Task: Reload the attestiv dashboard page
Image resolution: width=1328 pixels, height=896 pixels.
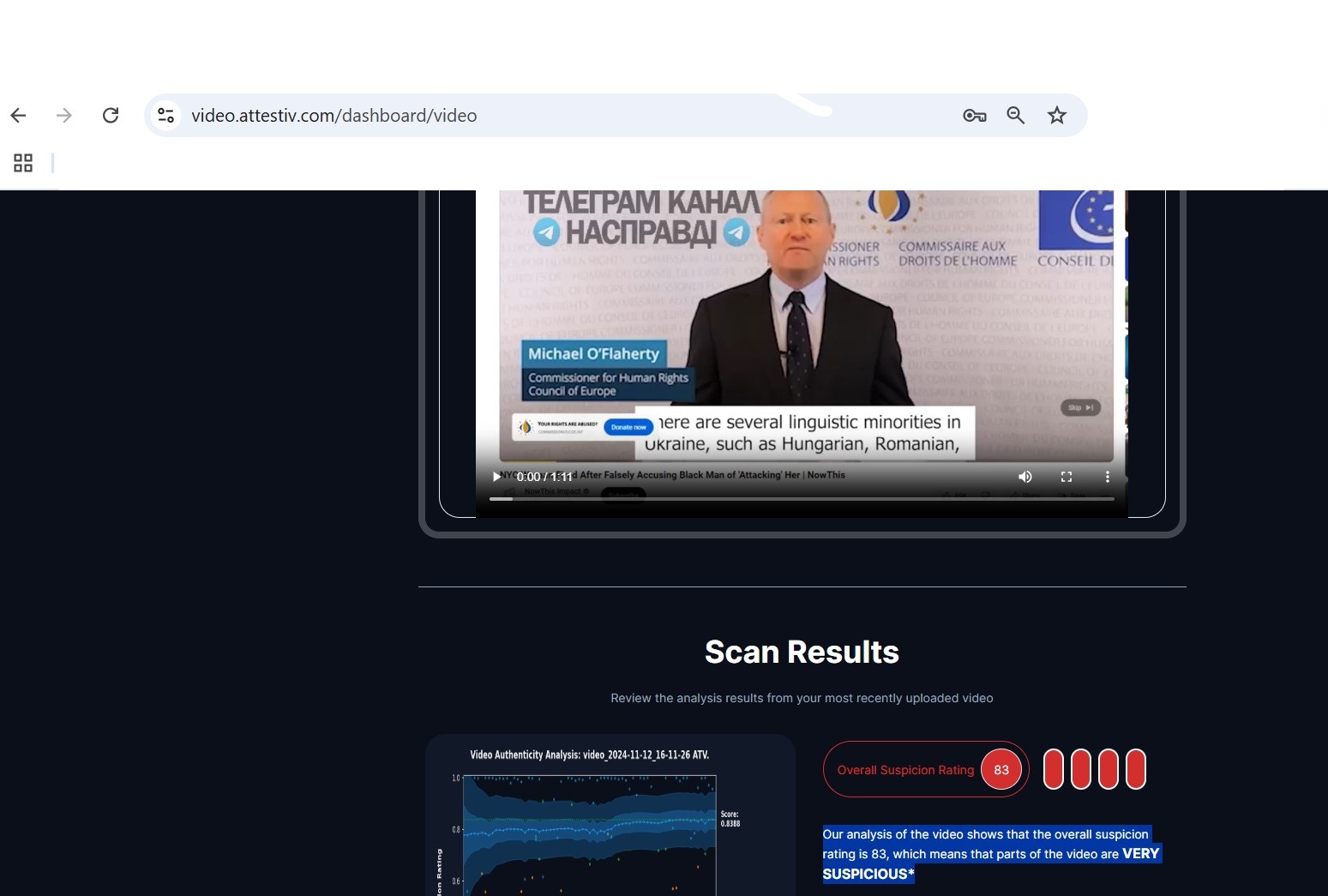Action: click(x=111, y=115)
